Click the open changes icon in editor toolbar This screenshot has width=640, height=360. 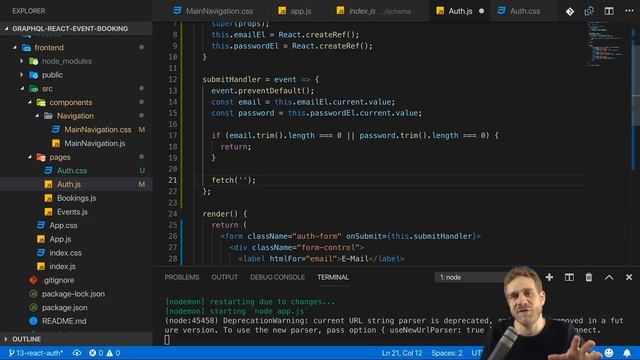589,11
